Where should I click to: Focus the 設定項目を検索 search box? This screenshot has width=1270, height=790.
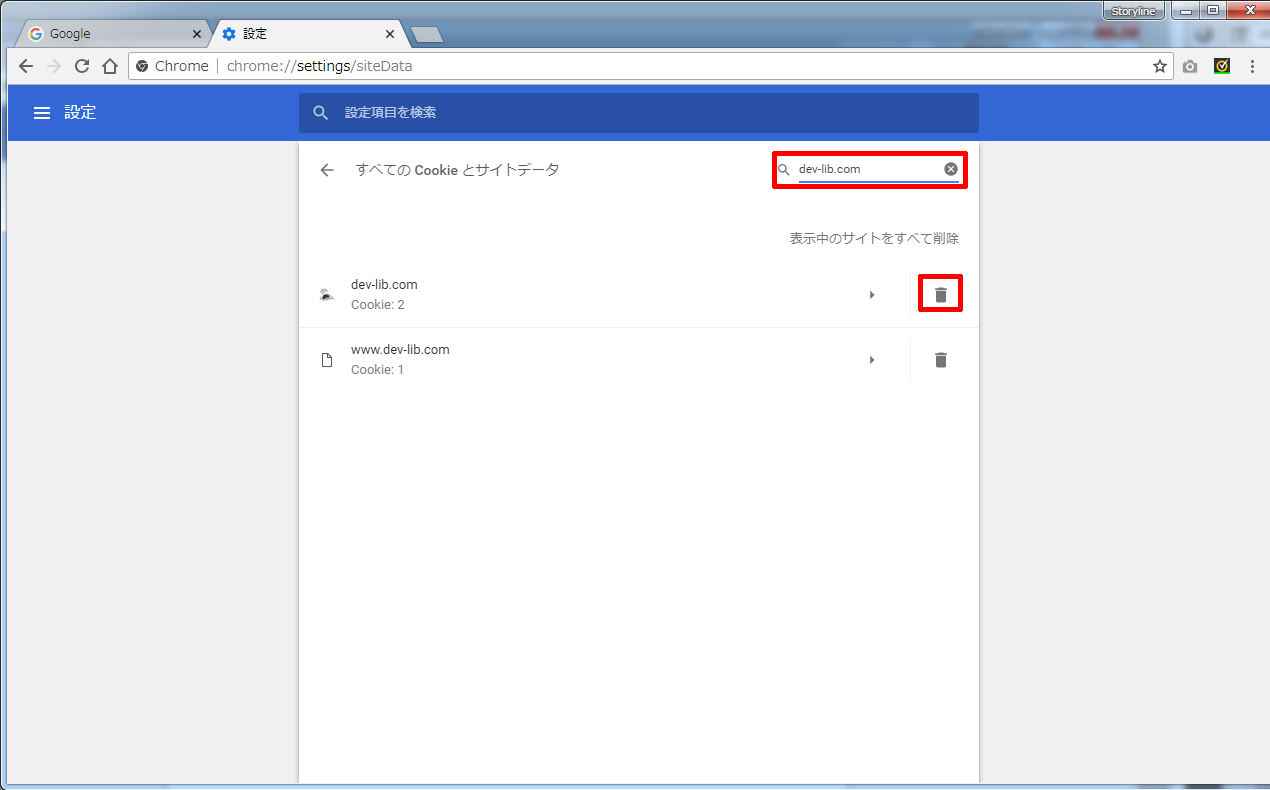640,113
